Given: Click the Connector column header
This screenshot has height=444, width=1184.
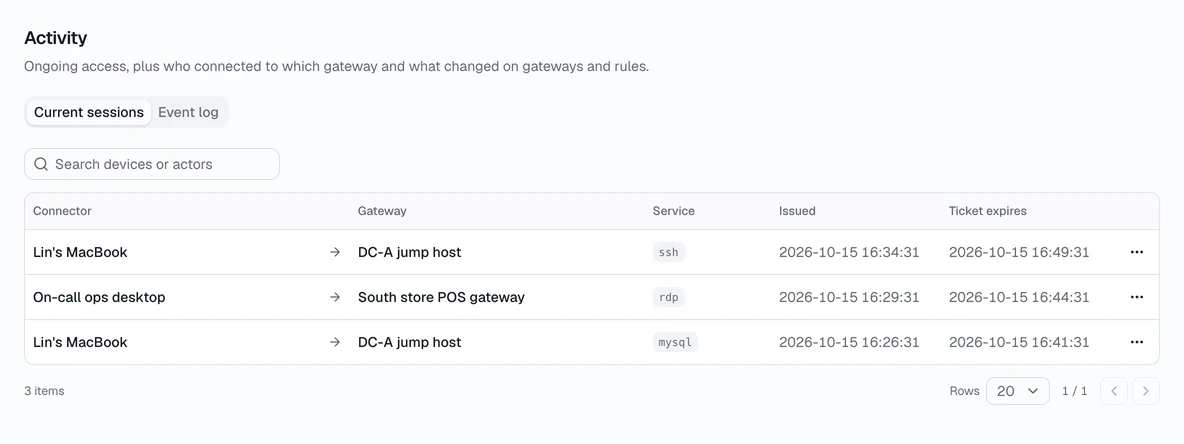Looking at the screenshot, I should tap(62, 211).
